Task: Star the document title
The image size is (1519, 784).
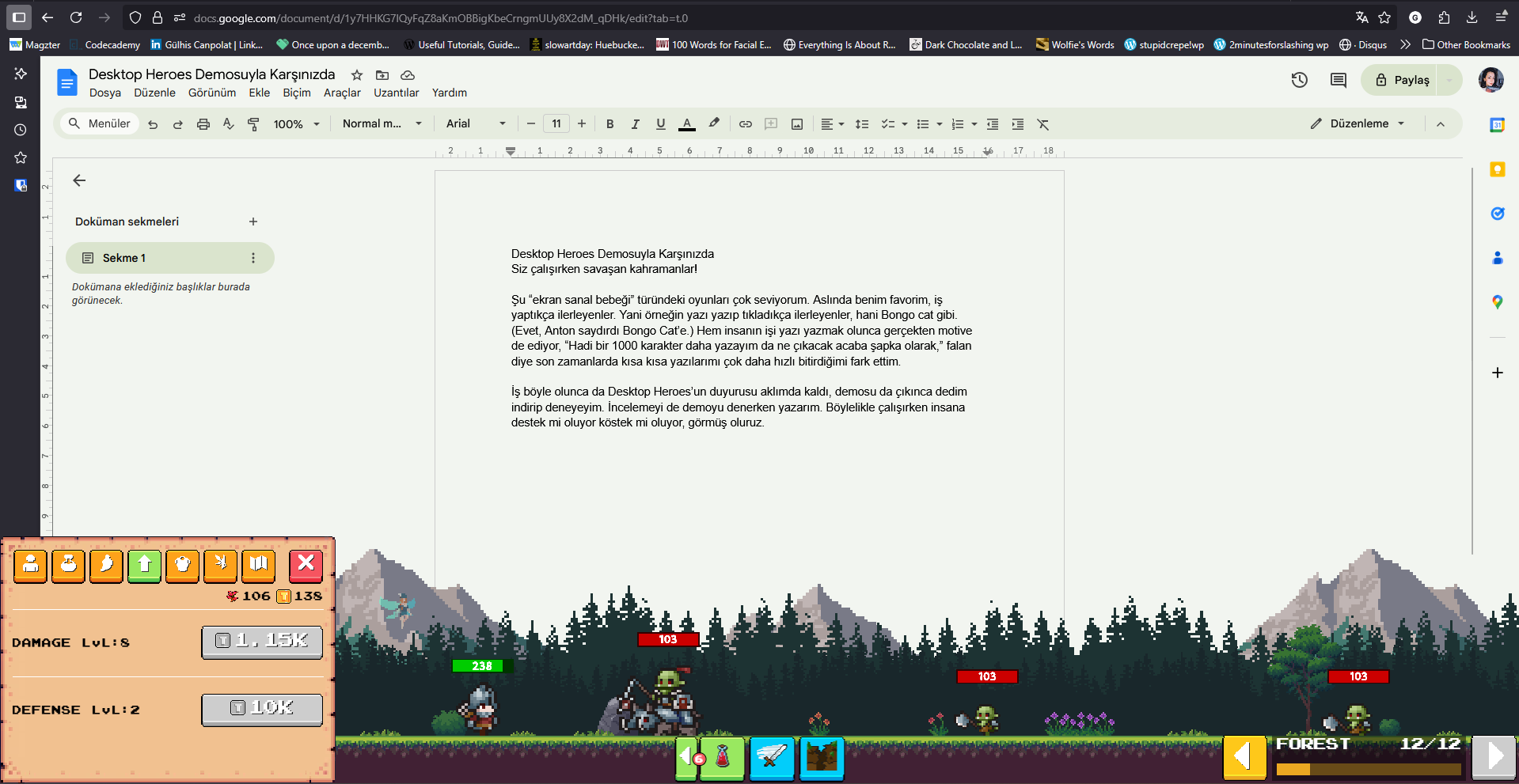Action: [x=357, y=75]
